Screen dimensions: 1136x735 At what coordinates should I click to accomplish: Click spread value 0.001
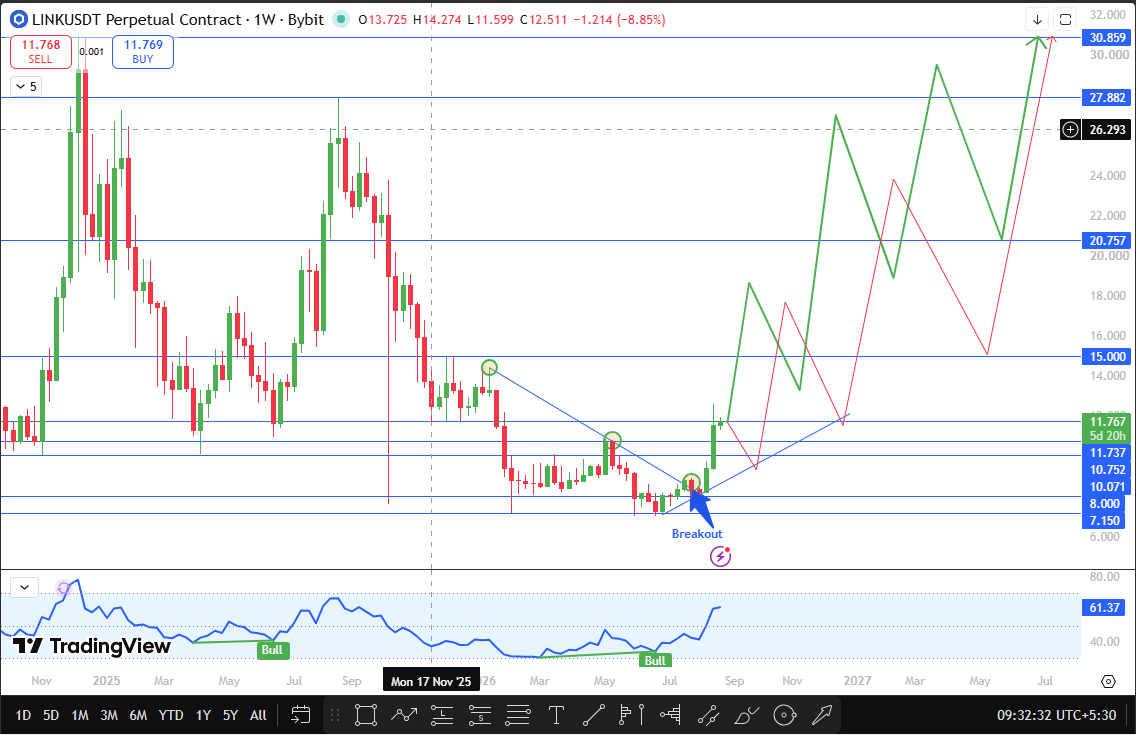(92, 51)
